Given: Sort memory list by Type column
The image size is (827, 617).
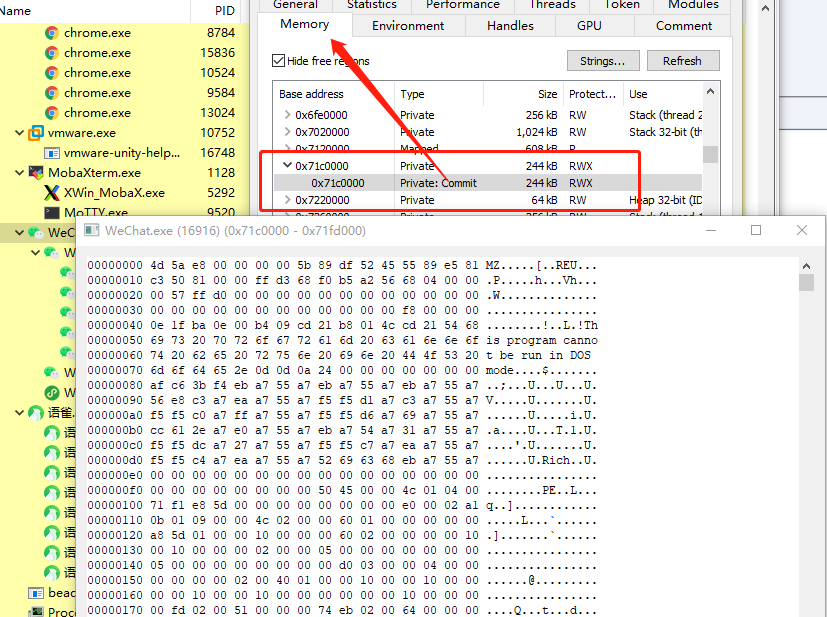Looking at the screenshot, I should pyautogui.click(x=439, y=94).
